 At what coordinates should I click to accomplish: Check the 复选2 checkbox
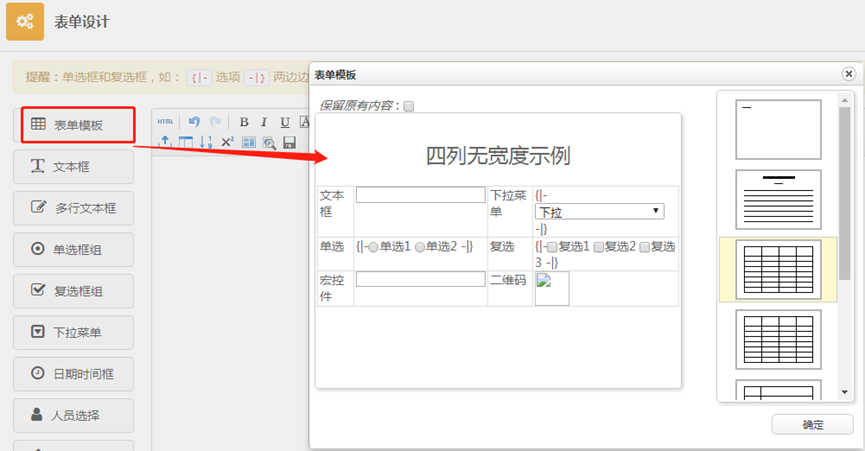click(599, 247)
